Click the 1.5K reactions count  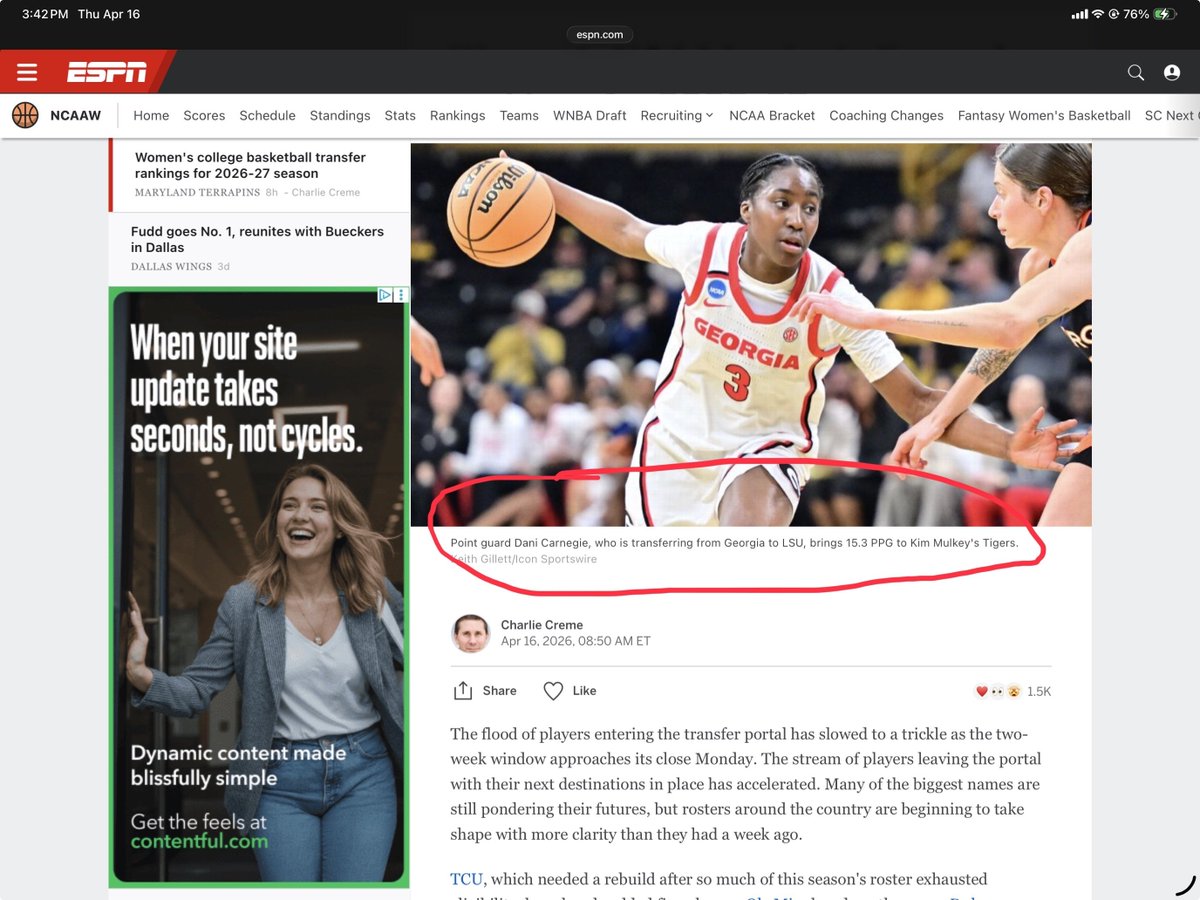(1039, 691)
